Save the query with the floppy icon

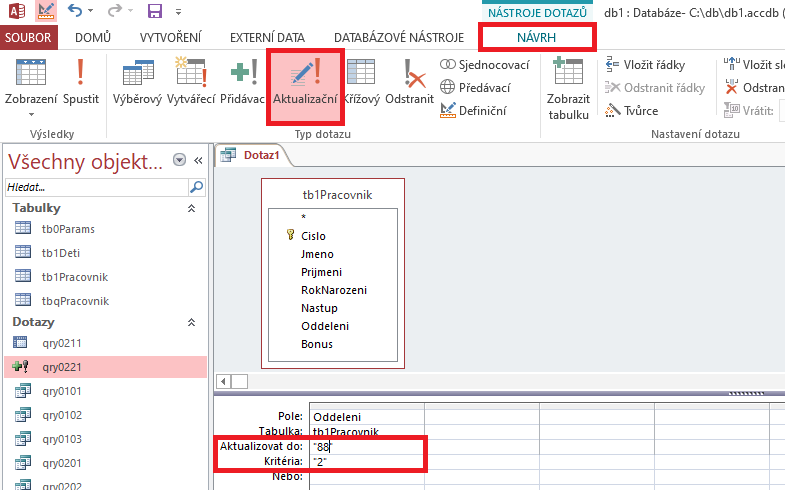[x=155, y=11]
